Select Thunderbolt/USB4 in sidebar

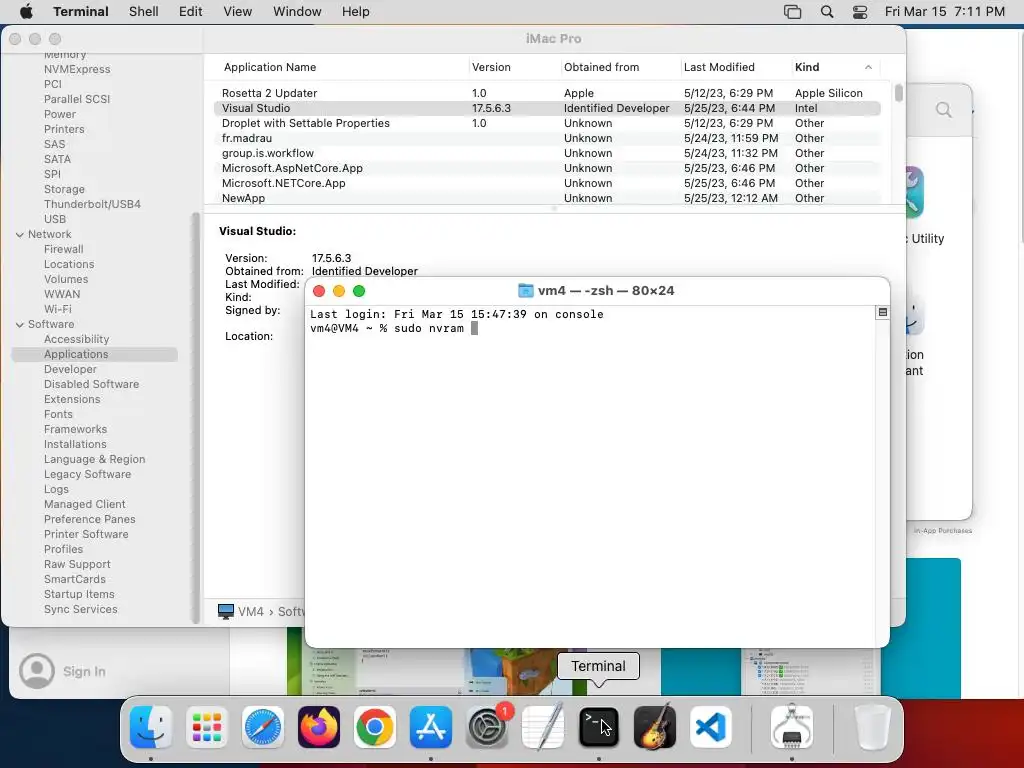tap(92, 204)
